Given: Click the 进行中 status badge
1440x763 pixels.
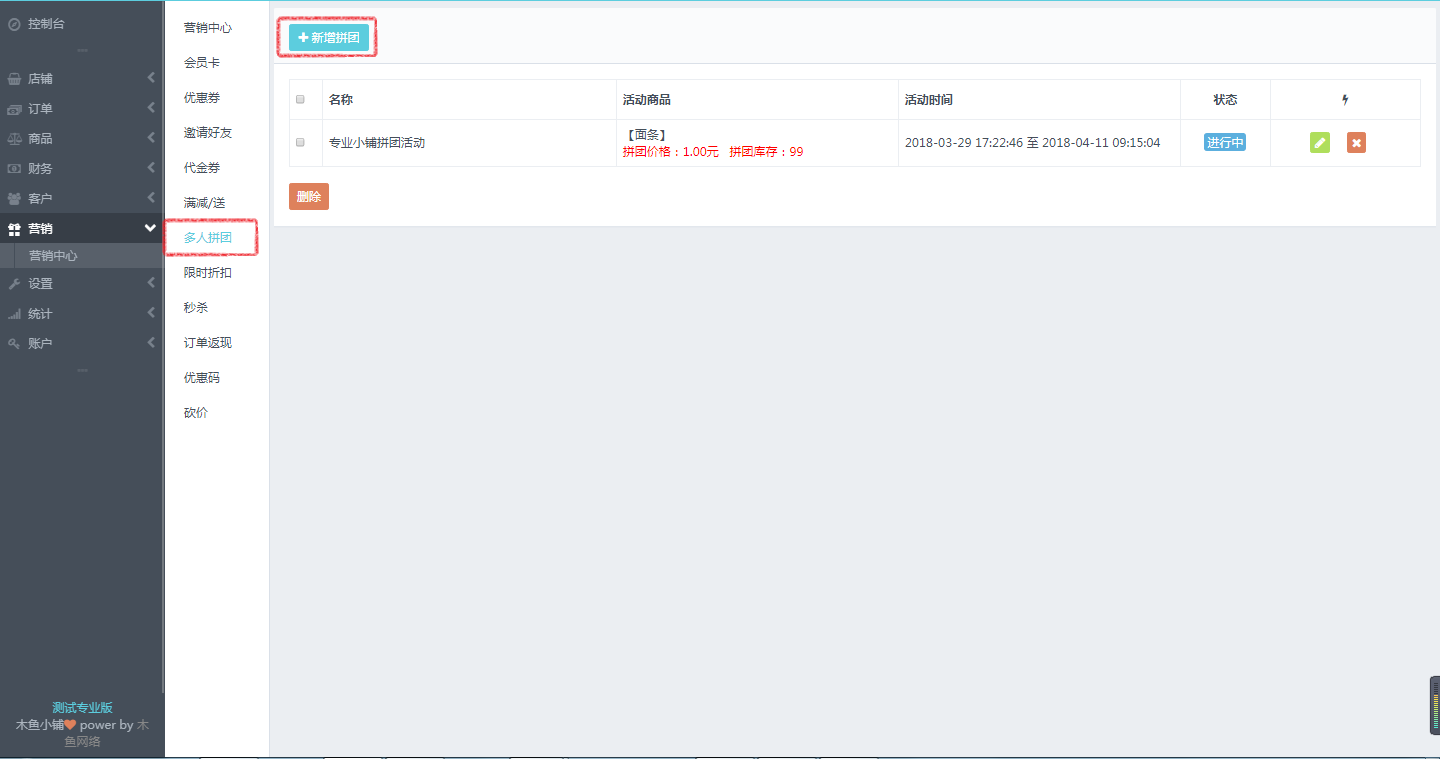Looking at the screenshot, I should [x=1224, y=143].
